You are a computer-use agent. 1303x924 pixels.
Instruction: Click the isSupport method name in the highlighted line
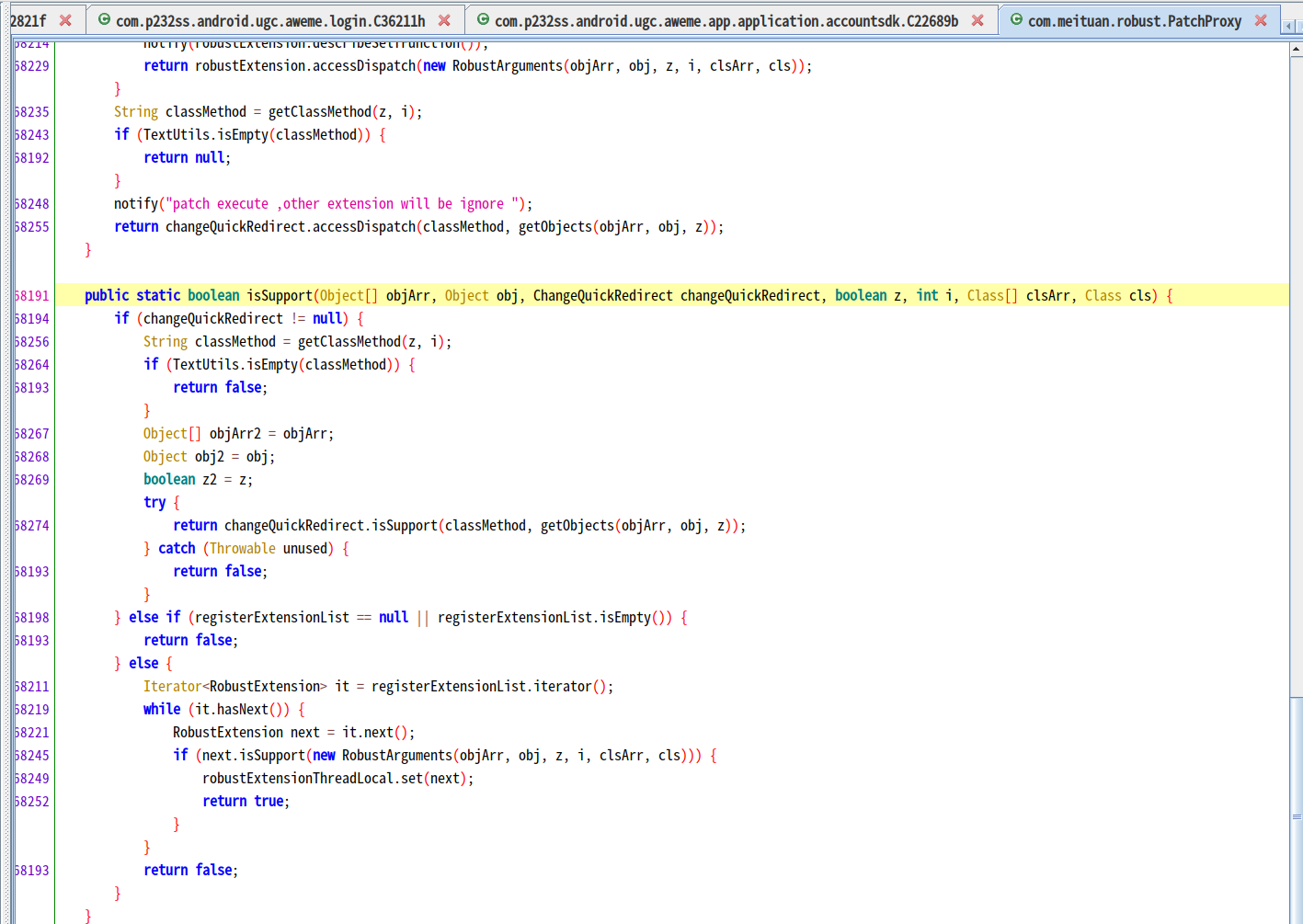pyautogui.click(x=280, y=295)
